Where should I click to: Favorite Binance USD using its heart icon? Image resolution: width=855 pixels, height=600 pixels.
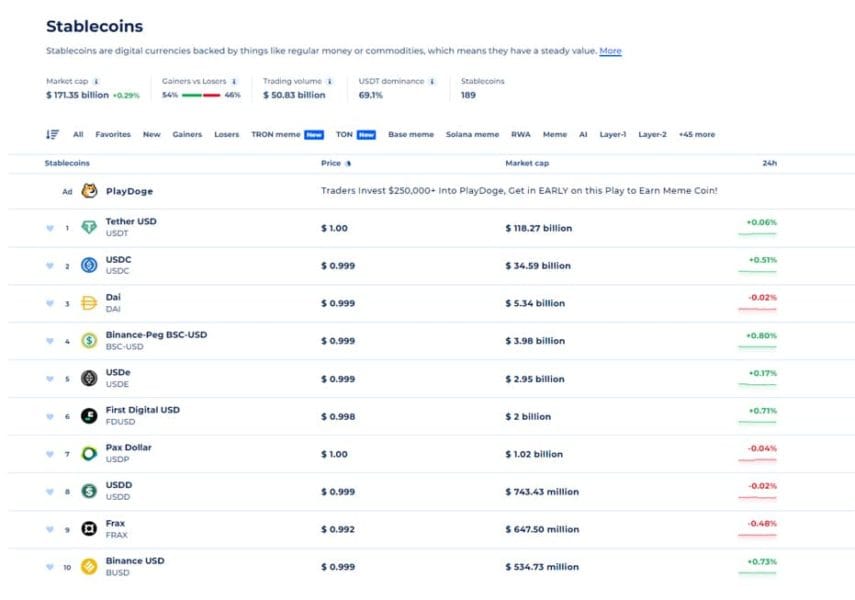[52, 566]
